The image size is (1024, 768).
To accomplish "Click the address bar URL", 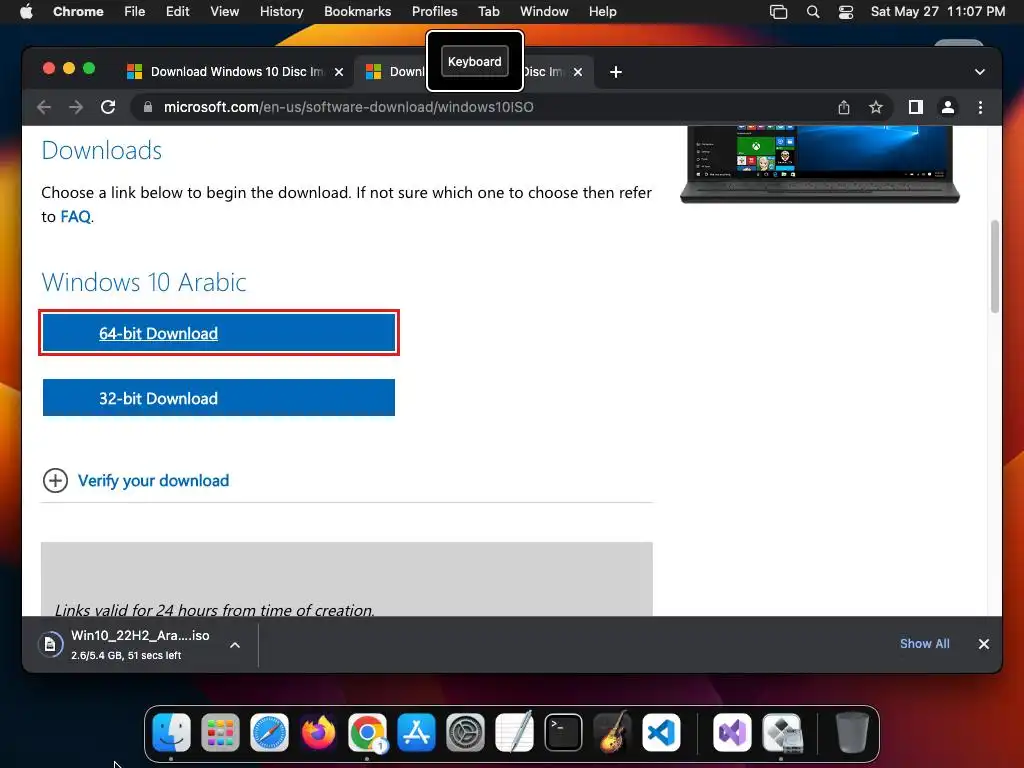I will coord(349,107).
